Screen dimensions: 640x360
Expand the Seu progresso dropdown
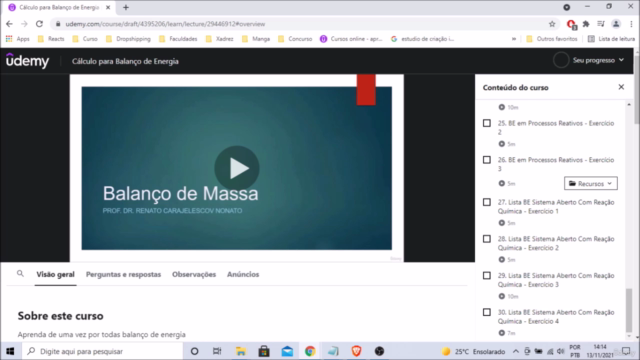coord(598,60)
